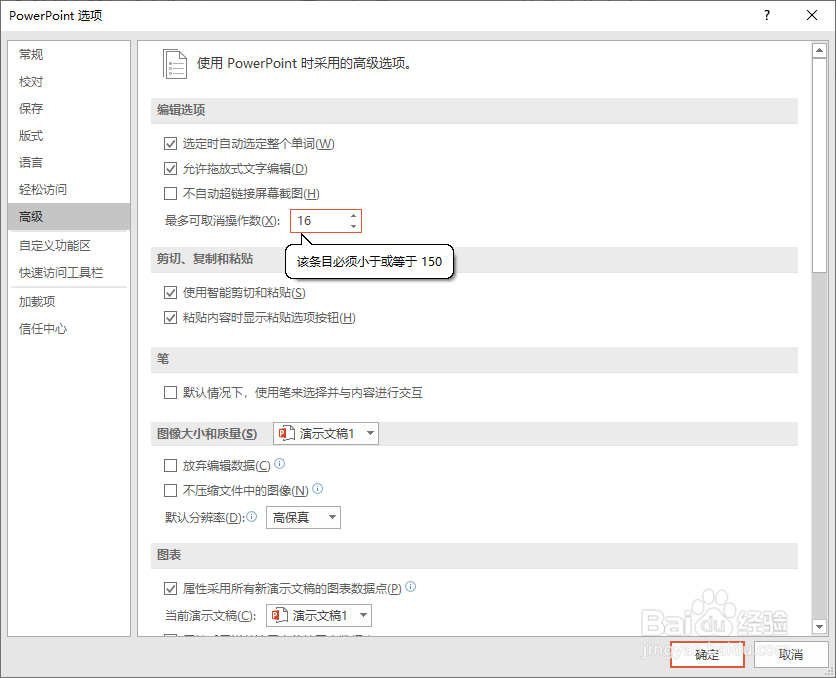The image size is (836, 678).
Task: Select 常规 category in sidebar
Action: point(69,54)
